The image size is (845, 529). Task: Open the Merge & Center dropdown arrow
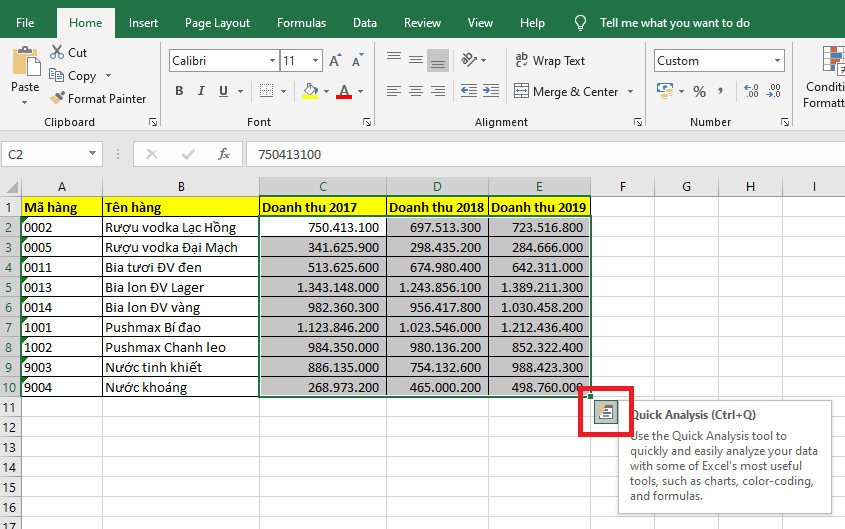630,92
